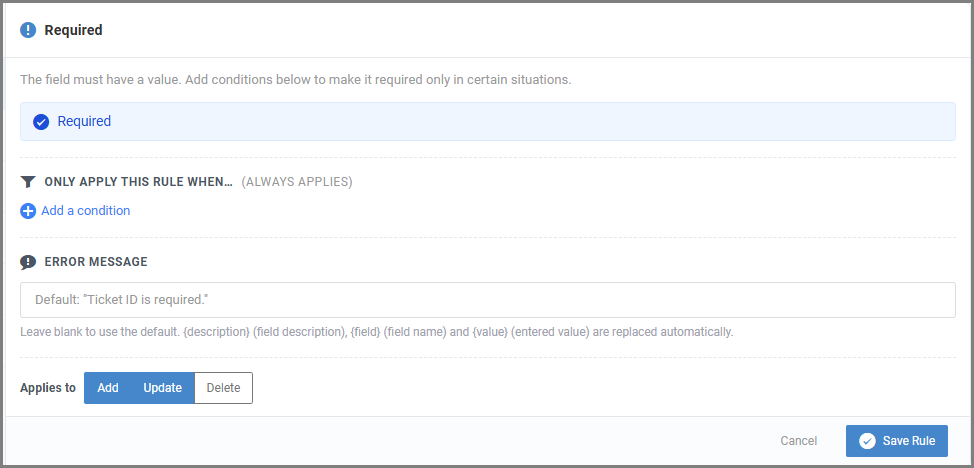The width and height of the screenshot is (974, 468).
Task: Click the Only Apply This Rule When heading
Action: click(139, 182)
